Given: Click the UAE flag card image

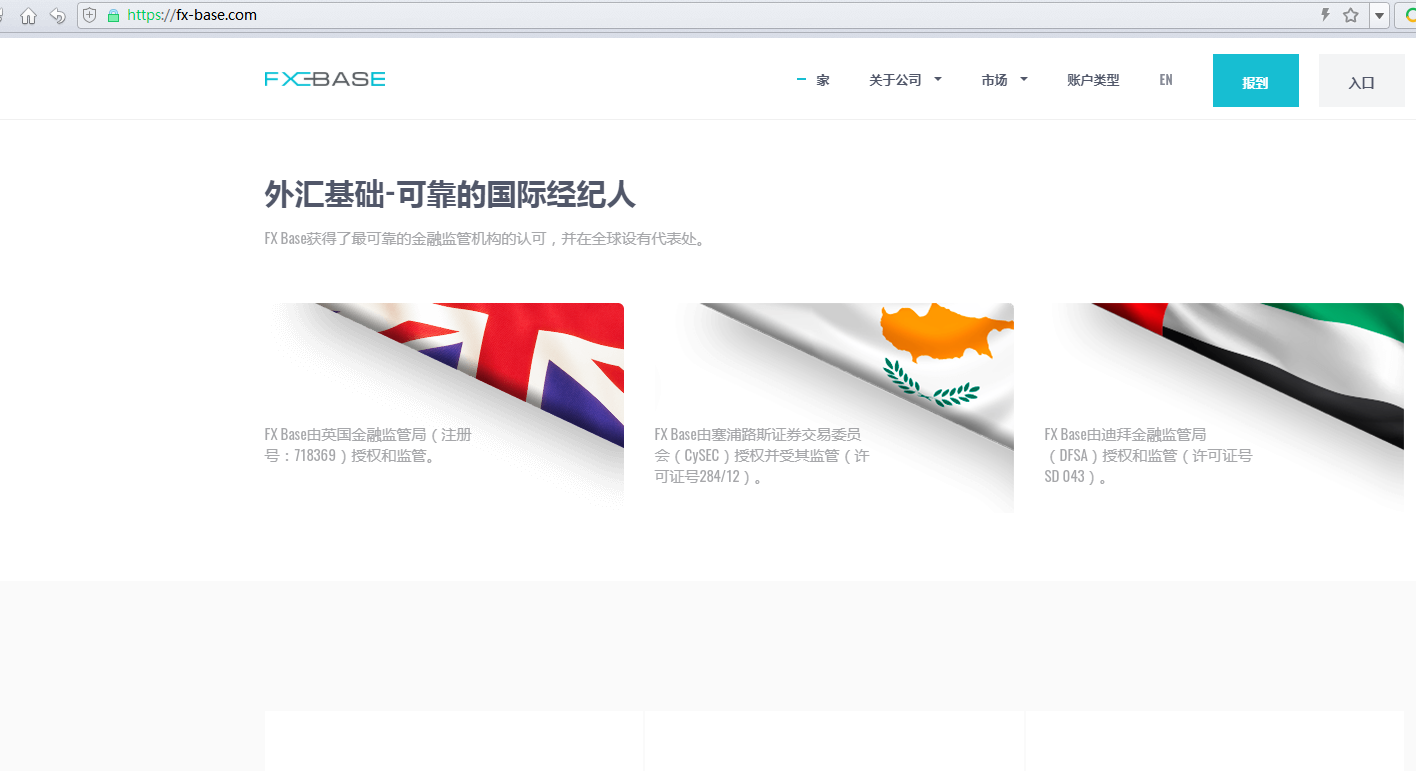Looking at the screenshot, I should (1224, 408).
